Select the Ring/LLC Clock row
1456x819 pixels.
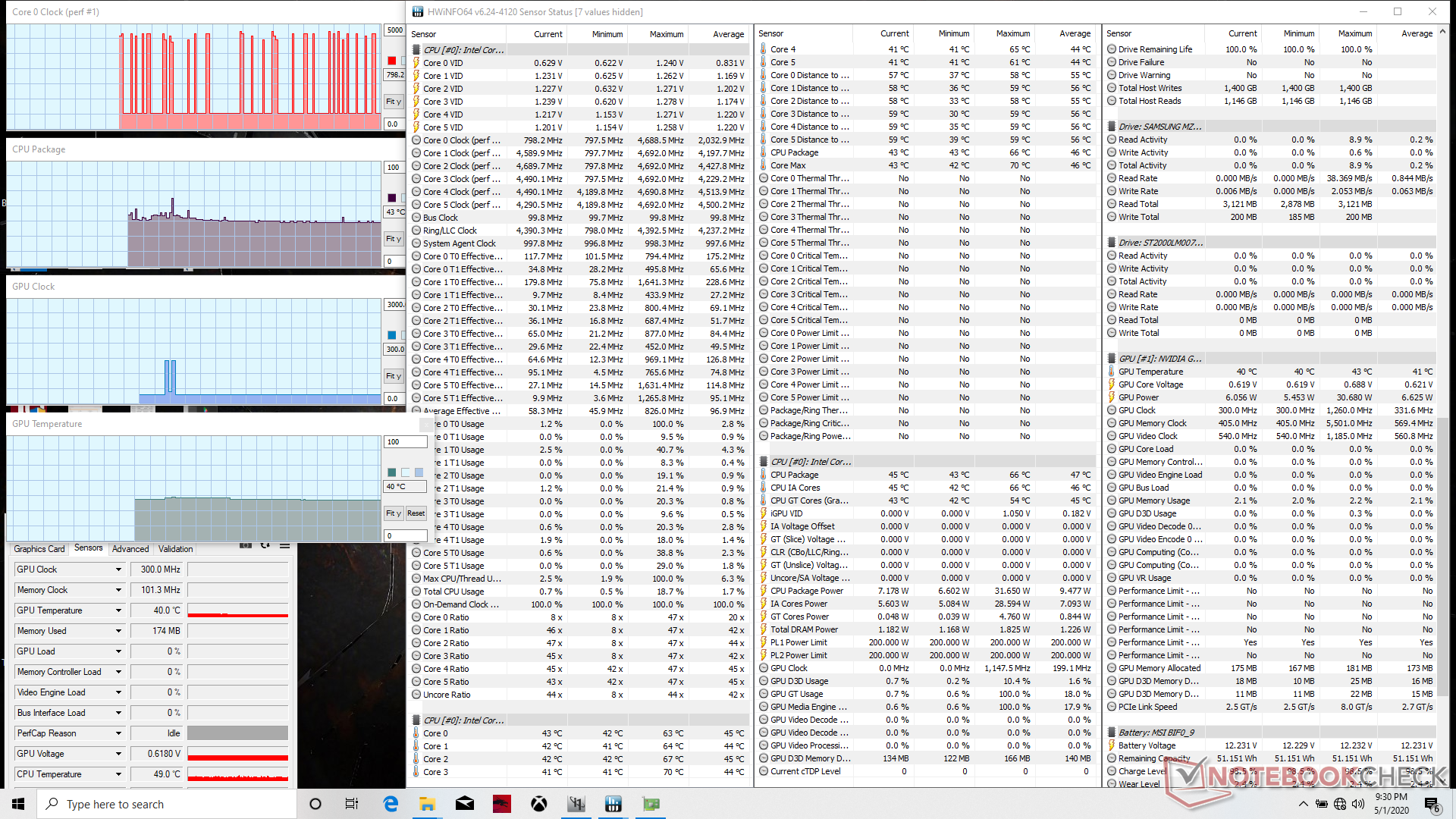tap(580, 231)
